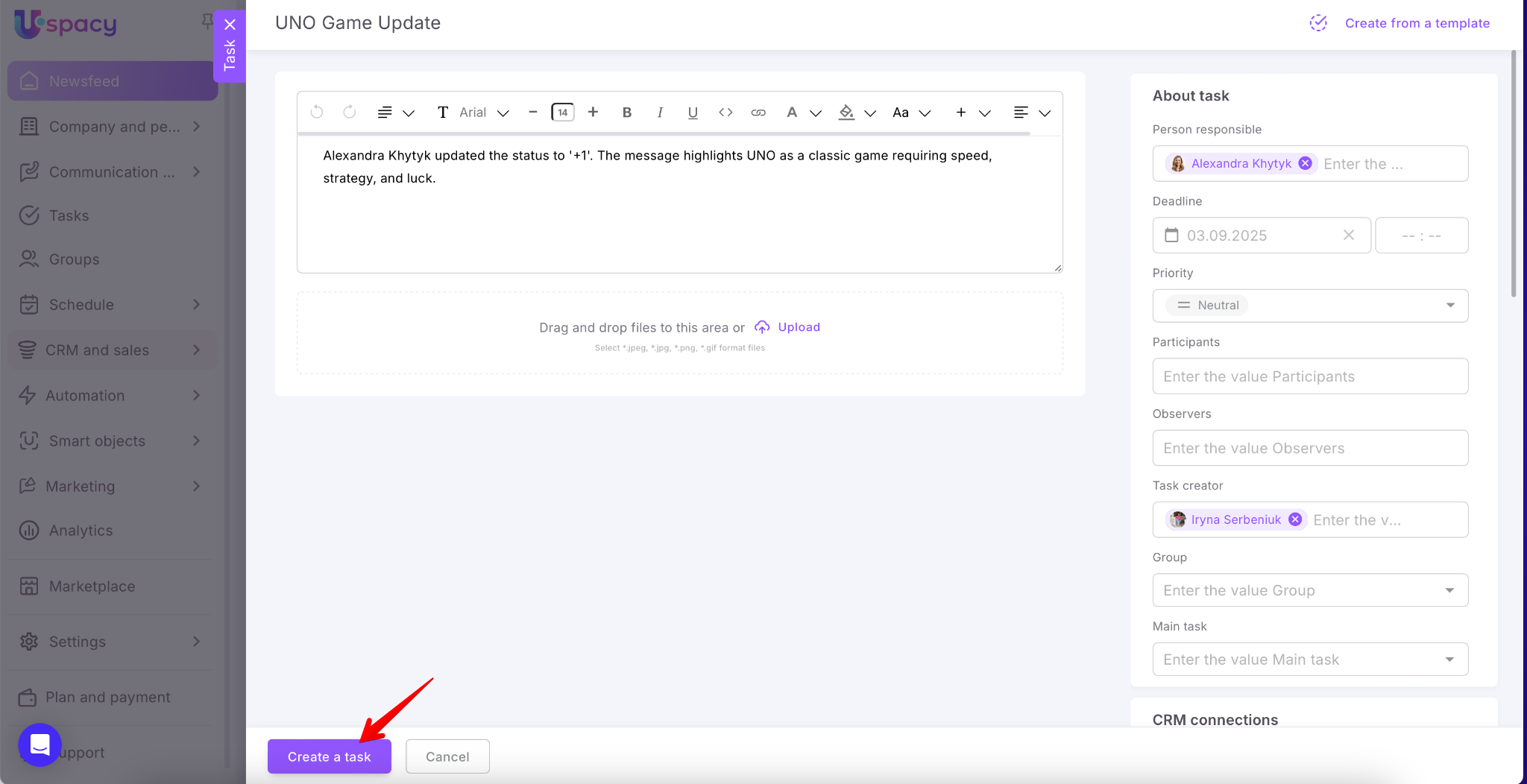Open Tasks in the left sidebar
This screenshot has width=1527, height=784.
coord(69,215)
